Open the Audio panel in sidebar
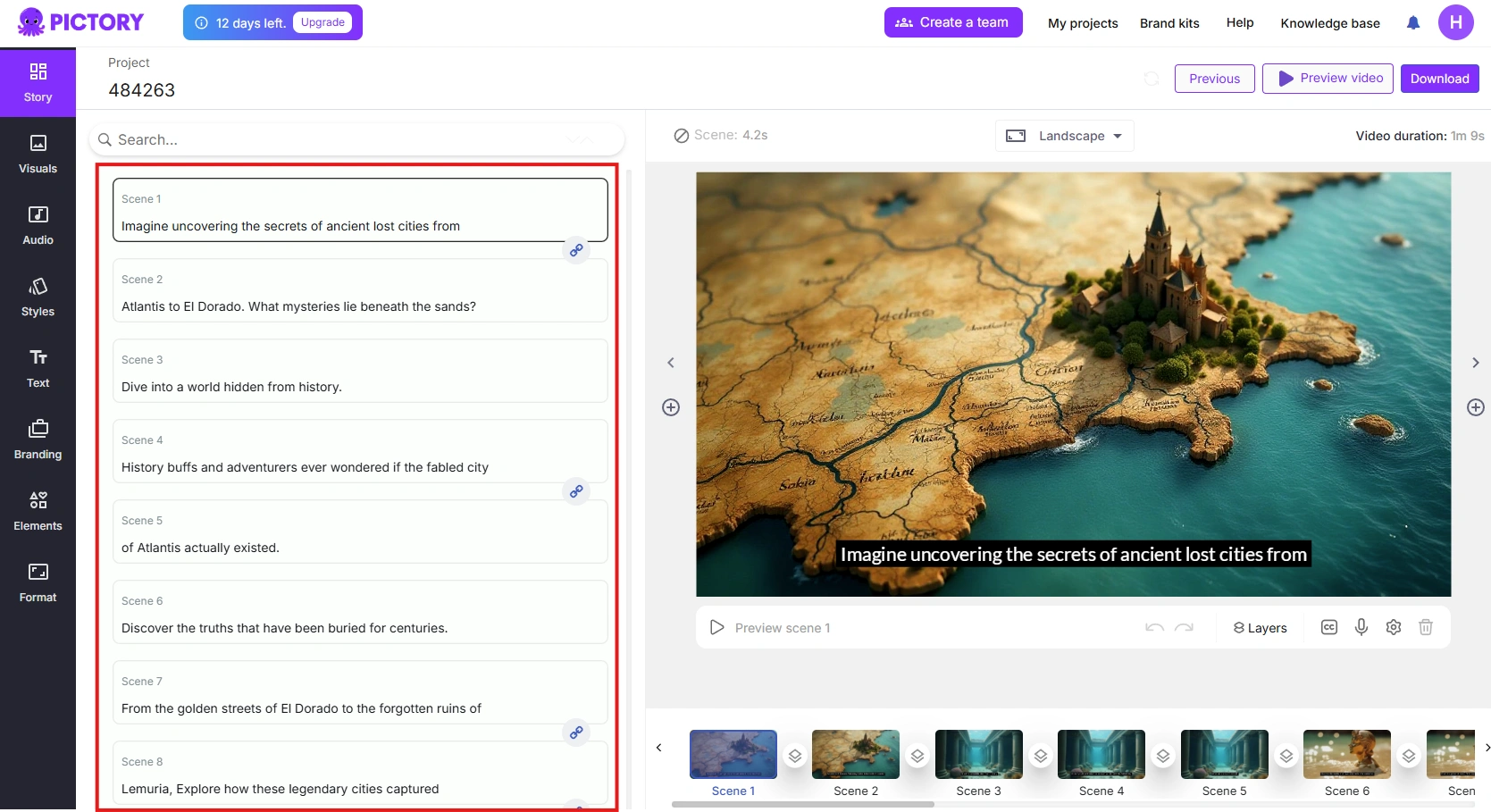 (x=38, y=225)
